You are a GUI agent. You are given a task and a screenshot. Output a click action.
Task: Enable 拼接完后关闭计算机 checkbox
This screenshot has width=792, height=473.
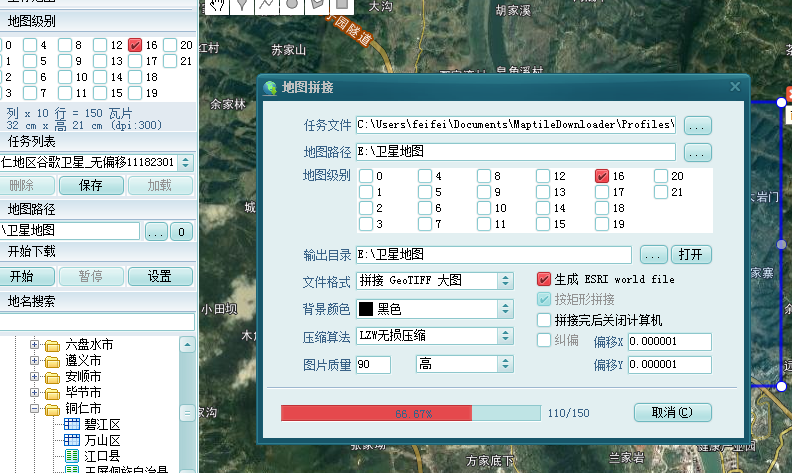544,321
